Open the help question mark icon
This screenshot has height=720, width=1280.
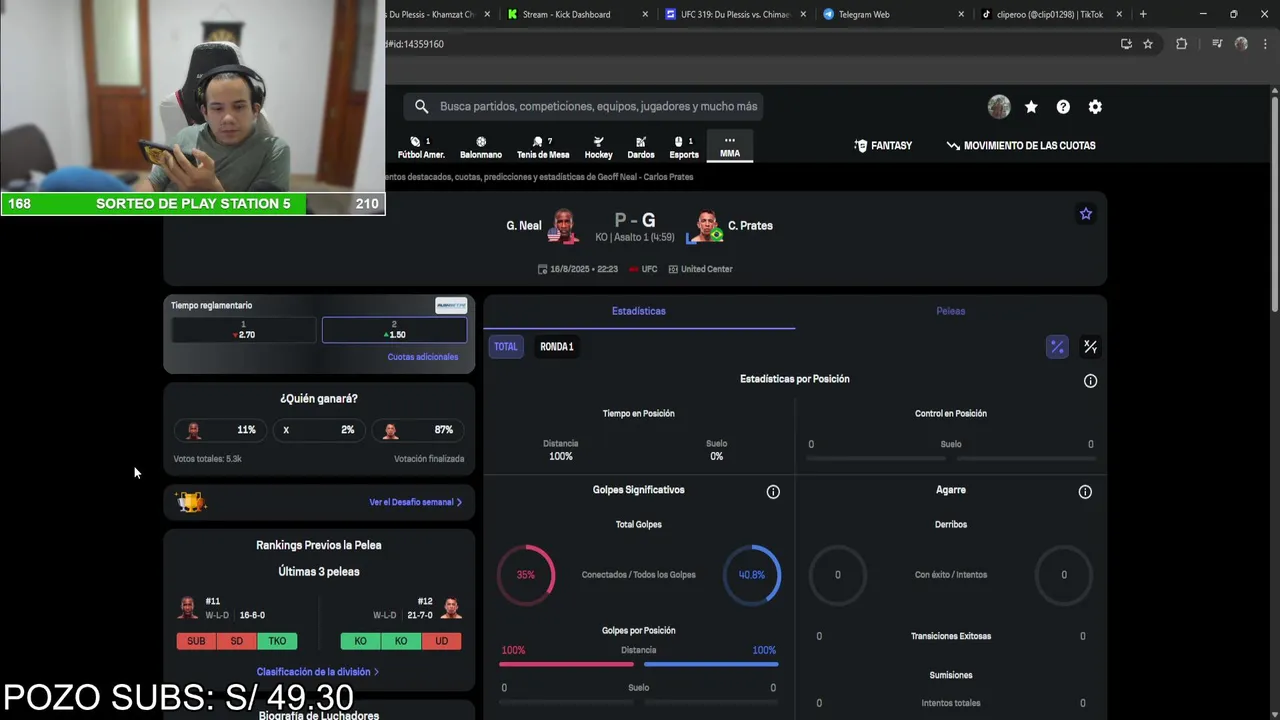(1063, 107)
